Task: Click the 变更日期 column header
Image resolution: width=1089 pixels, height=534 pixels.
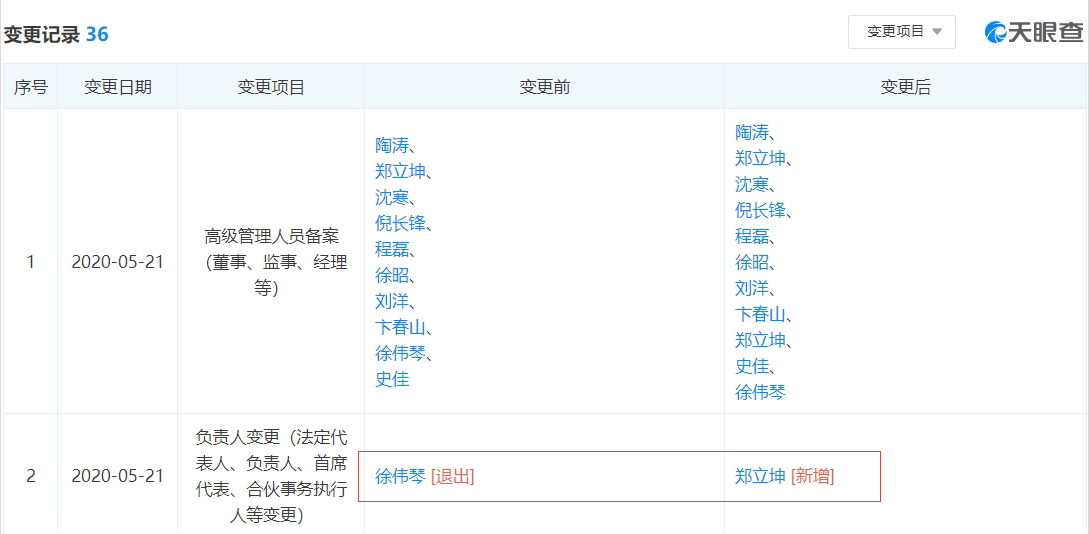Action: tap(118, 87)
